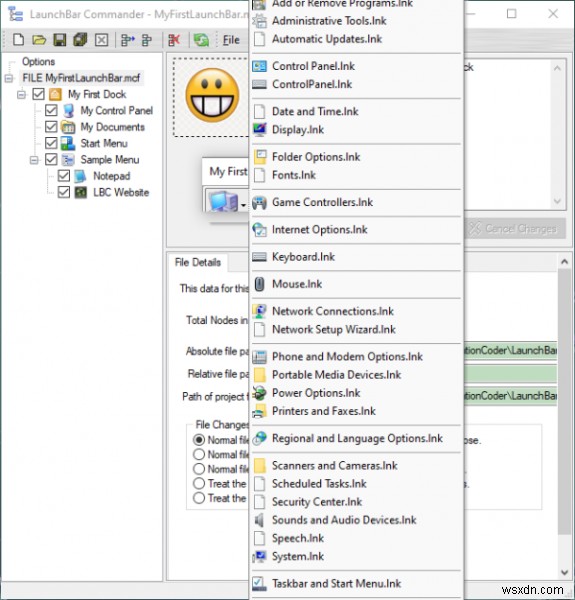This screenshot has width=575, height=600.
Task: Collapse the My First Dock tree node
Action: 22,94
